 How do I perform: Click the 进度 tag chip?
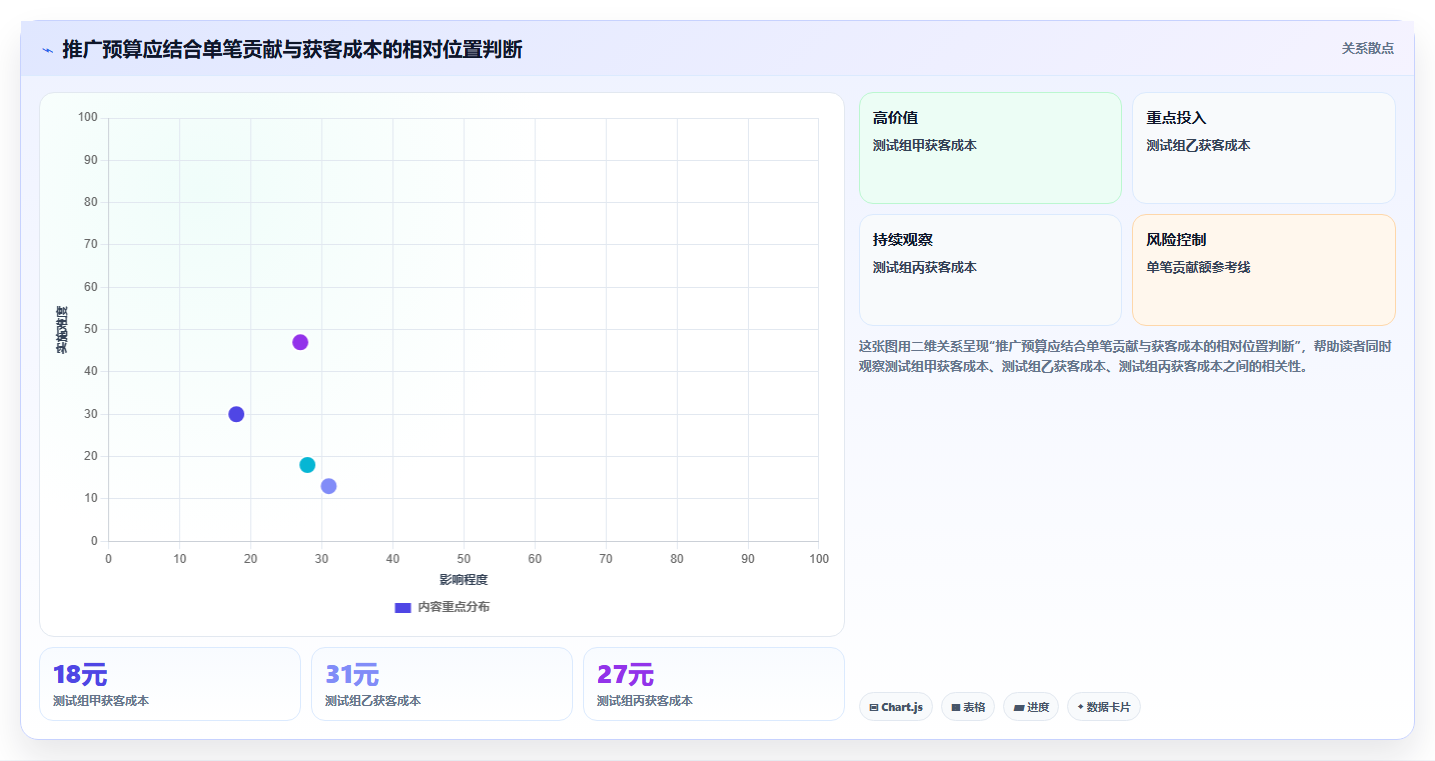[1031, 707]
